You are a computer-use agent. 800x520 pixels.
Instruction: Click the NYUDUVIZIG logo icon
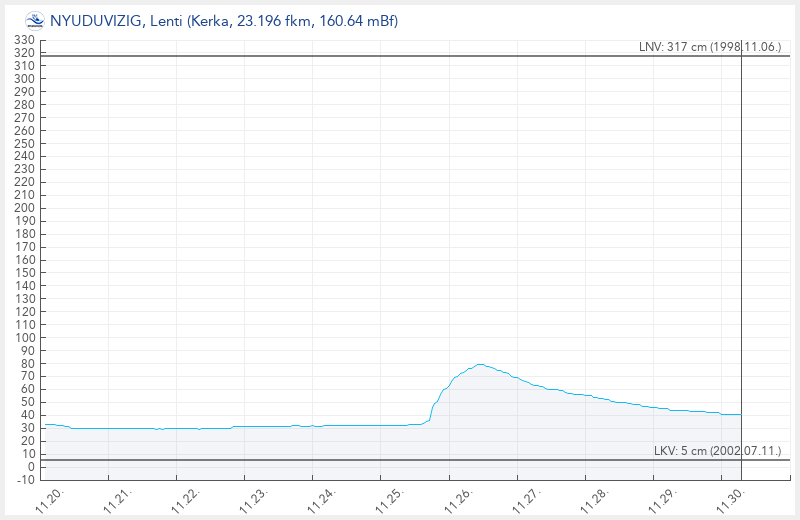[34, 20]
